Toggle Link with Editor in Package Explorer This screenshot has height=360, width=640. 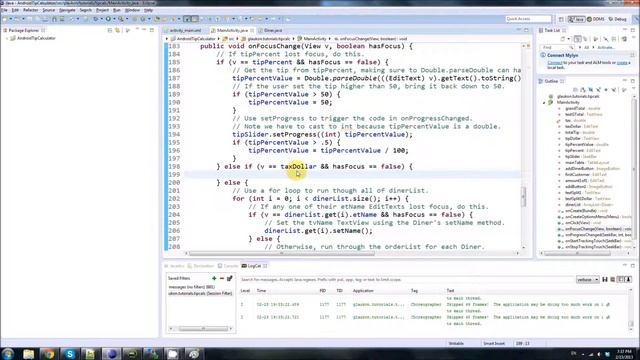point(118,30)
